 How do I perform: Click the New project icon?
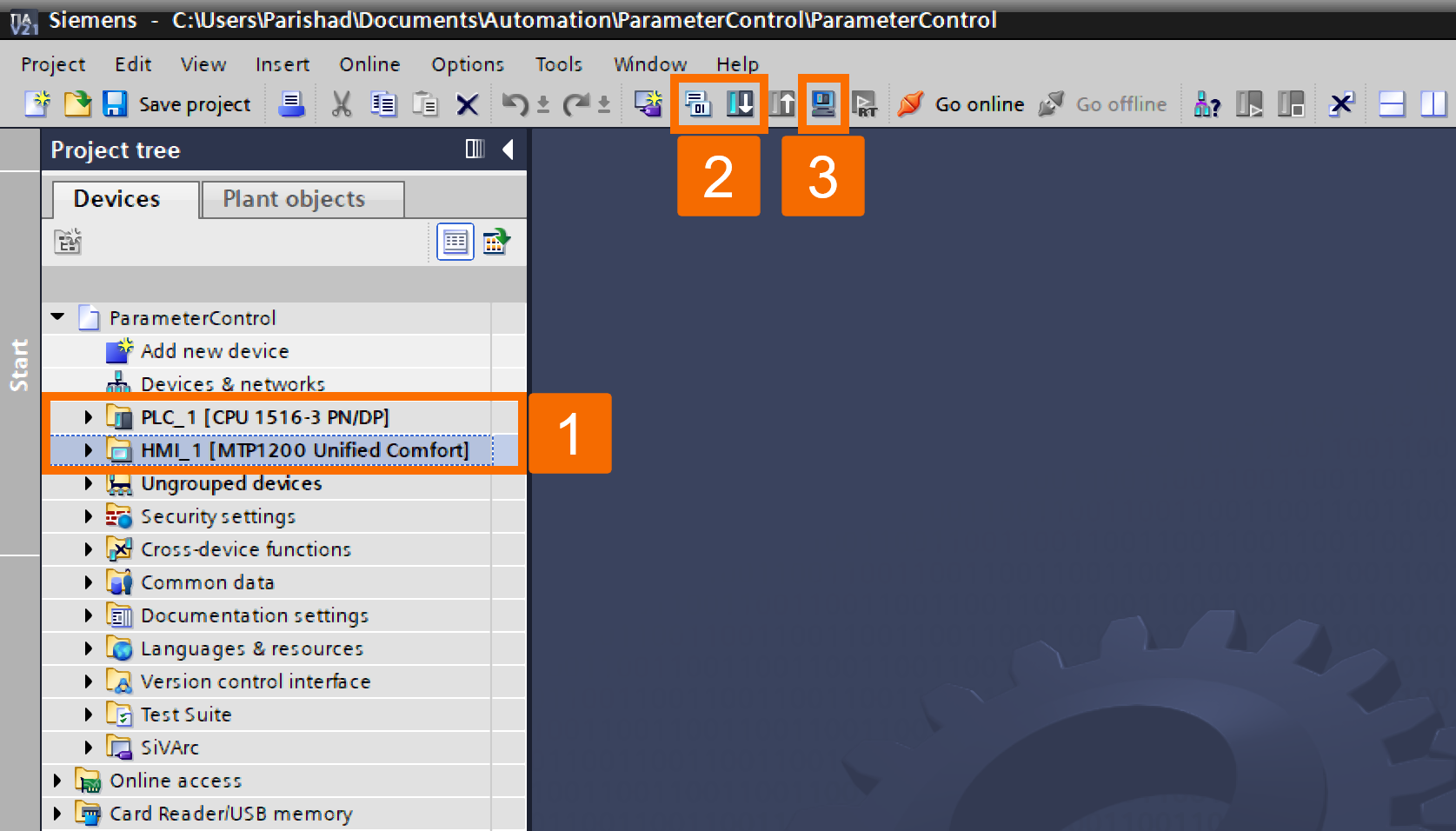(x=37, y=104)
